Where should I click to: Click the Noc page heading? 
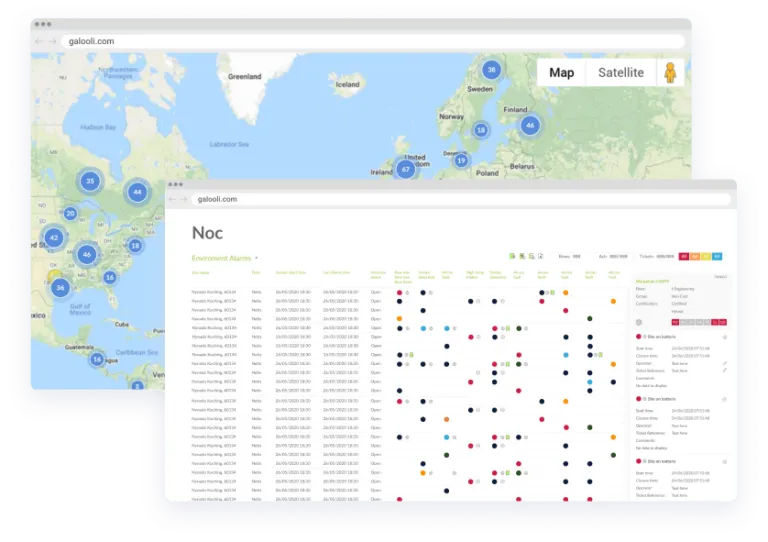(x=207, y=233)
